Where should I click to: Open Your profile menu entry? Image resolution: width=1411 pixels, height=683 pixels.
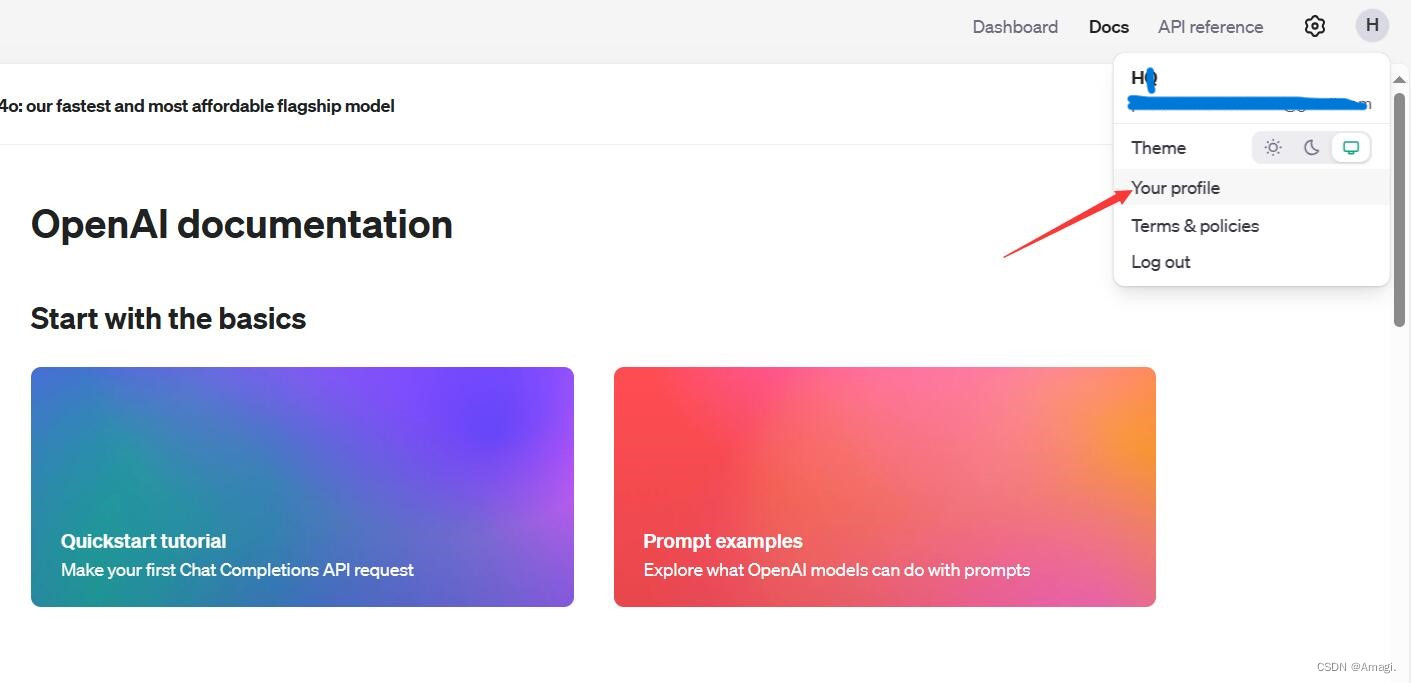[1251, 188]
